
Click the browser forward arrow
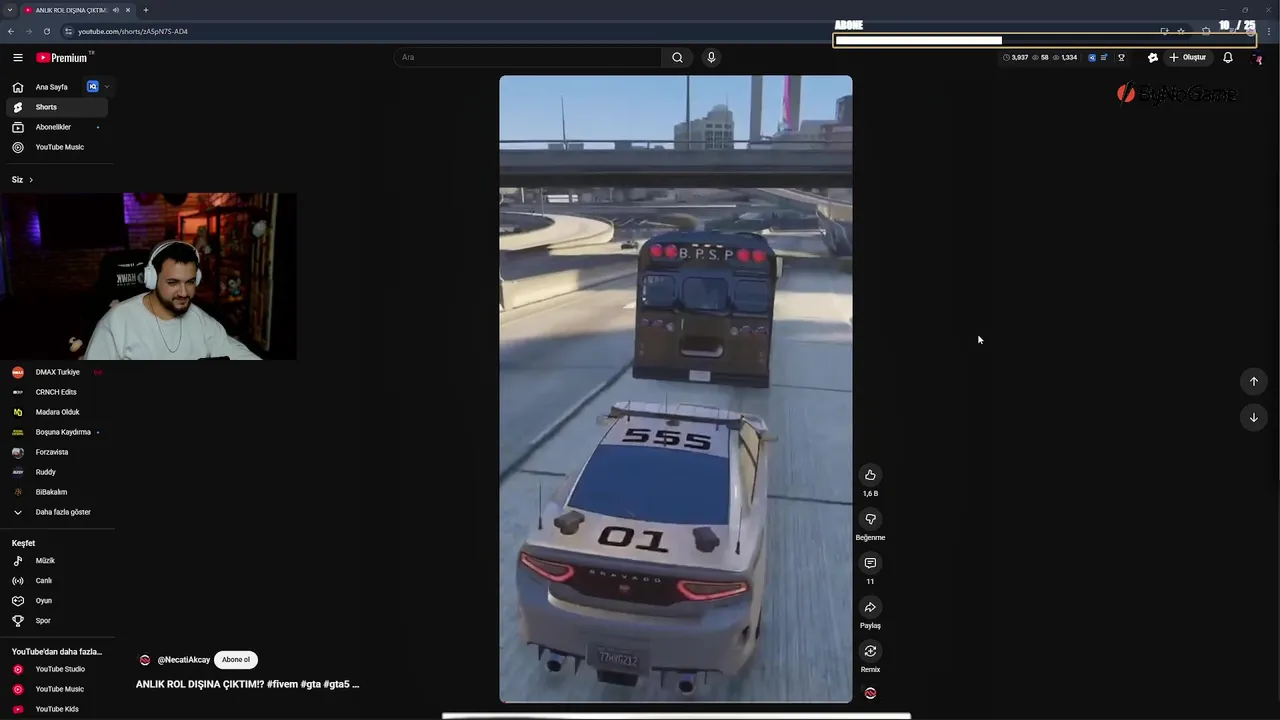[28, 31]
